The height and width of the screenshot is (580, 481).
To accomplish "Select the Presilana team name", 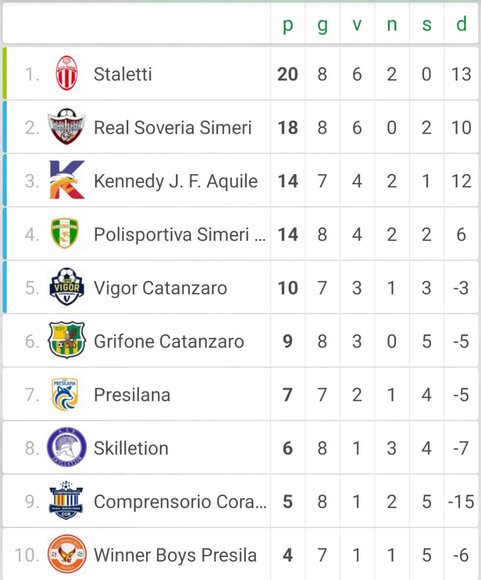I will [x=132, y=395].
